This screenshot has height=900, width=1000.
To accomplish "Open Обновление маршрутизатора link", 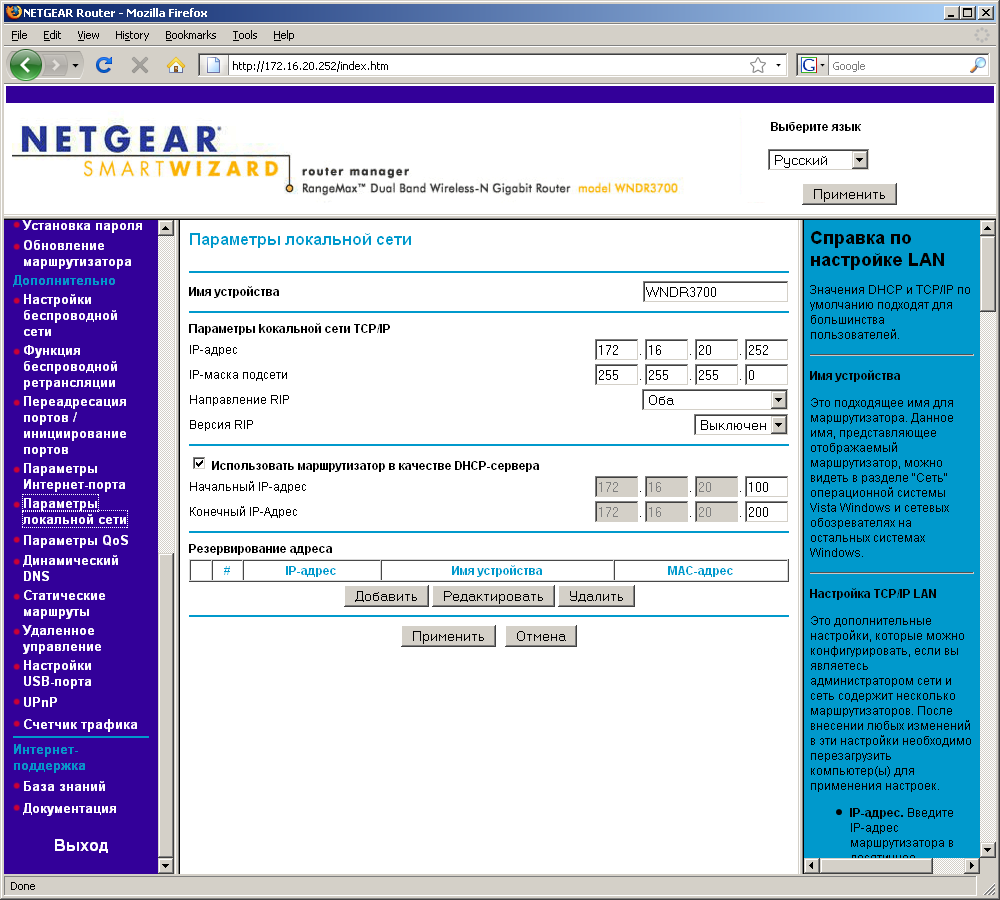I will pos(77,254).
